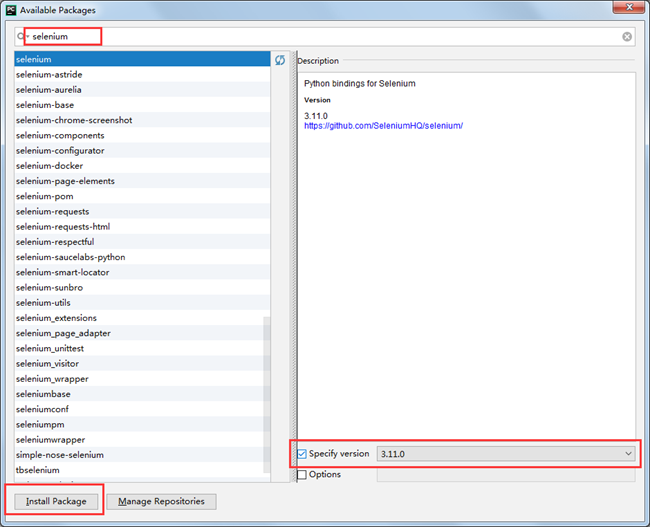Select the selenium-base package
The image size is (650, 527).
[142, 105]
